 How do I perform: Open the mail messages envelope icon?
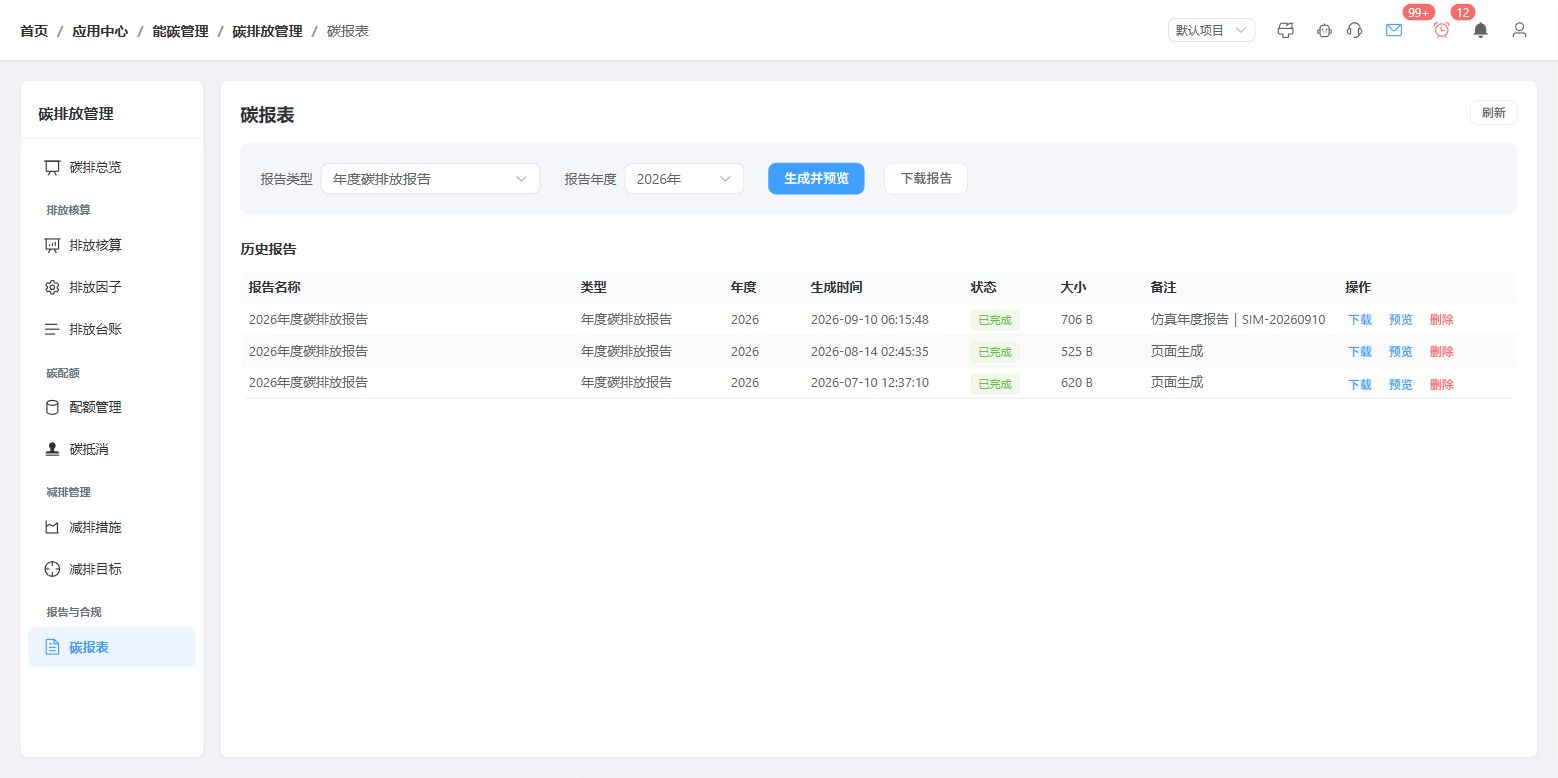click(1394, 30)
